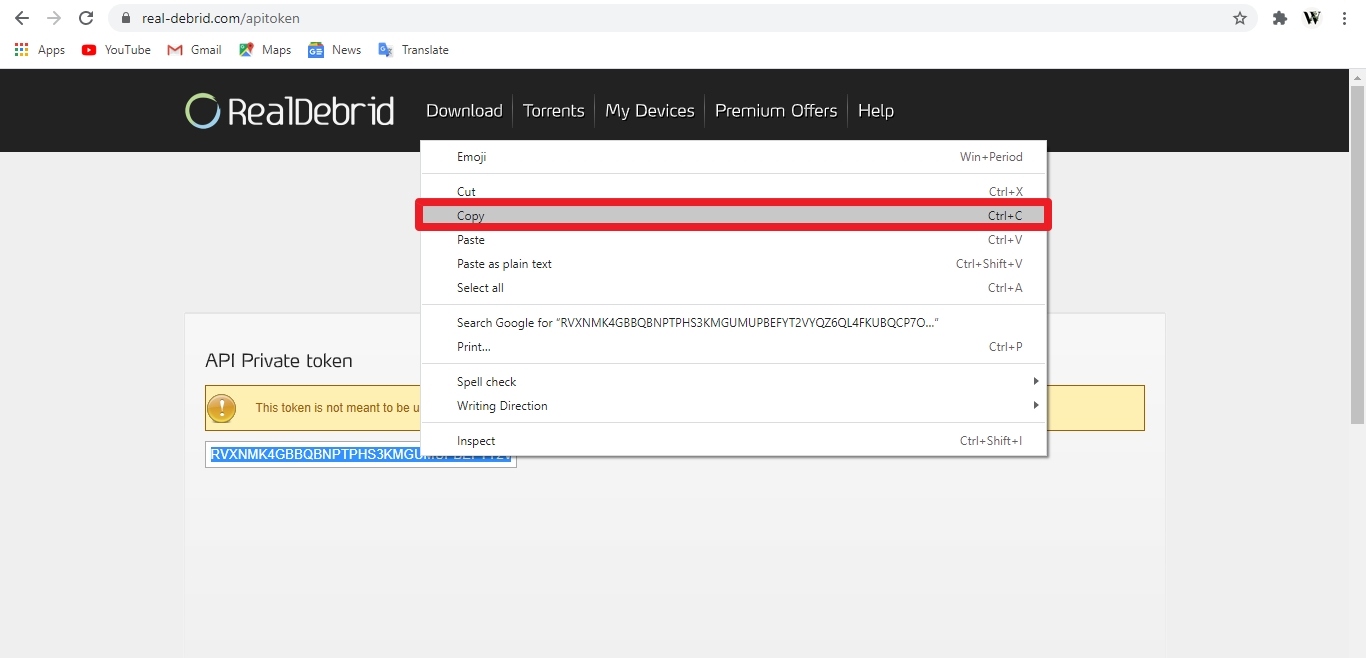Open the Chrome three-dot menu
The width and height of the screenshot is (1366, 658).
pos(1345,18)
